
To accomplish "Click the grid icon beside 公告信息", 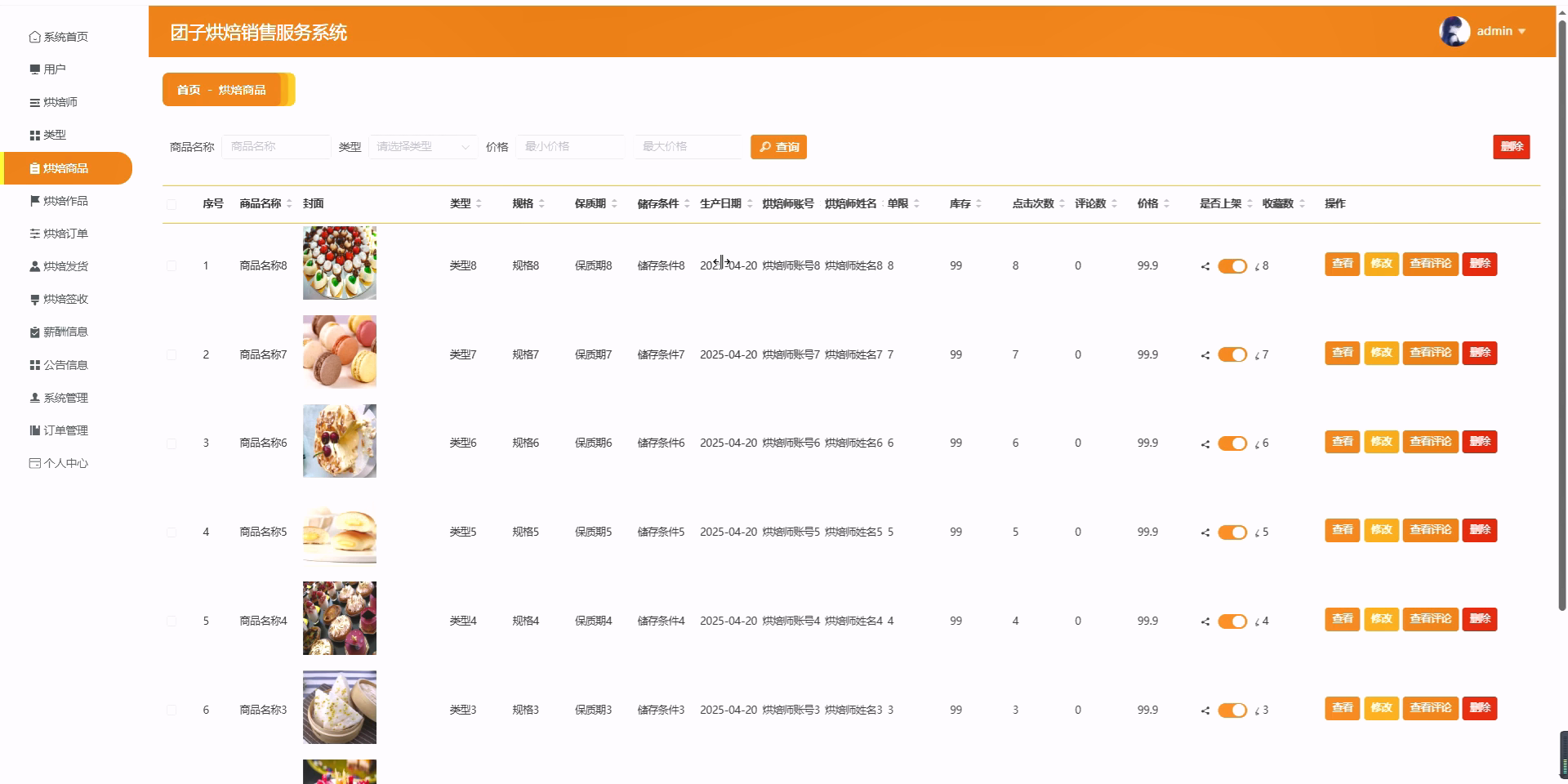I will (x=34, y=365).
